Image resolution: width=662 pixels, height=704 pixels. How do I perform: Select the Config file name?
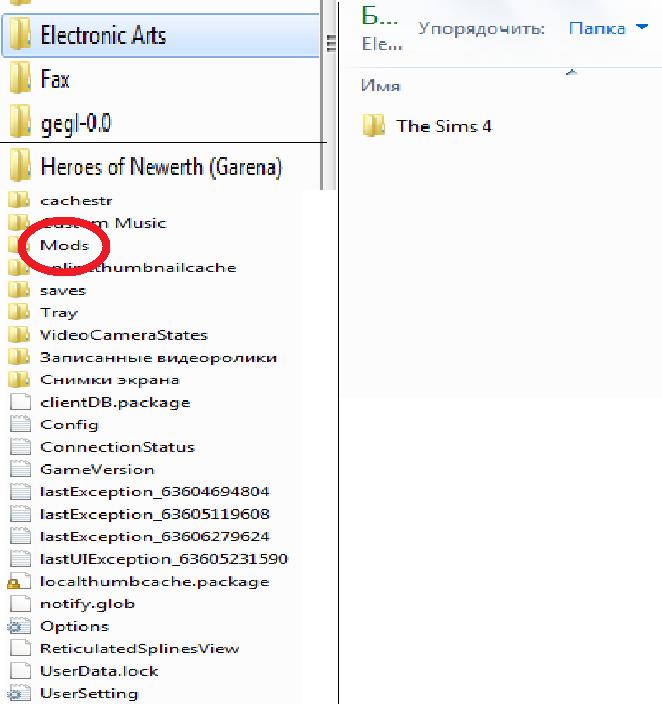[69, 425]
